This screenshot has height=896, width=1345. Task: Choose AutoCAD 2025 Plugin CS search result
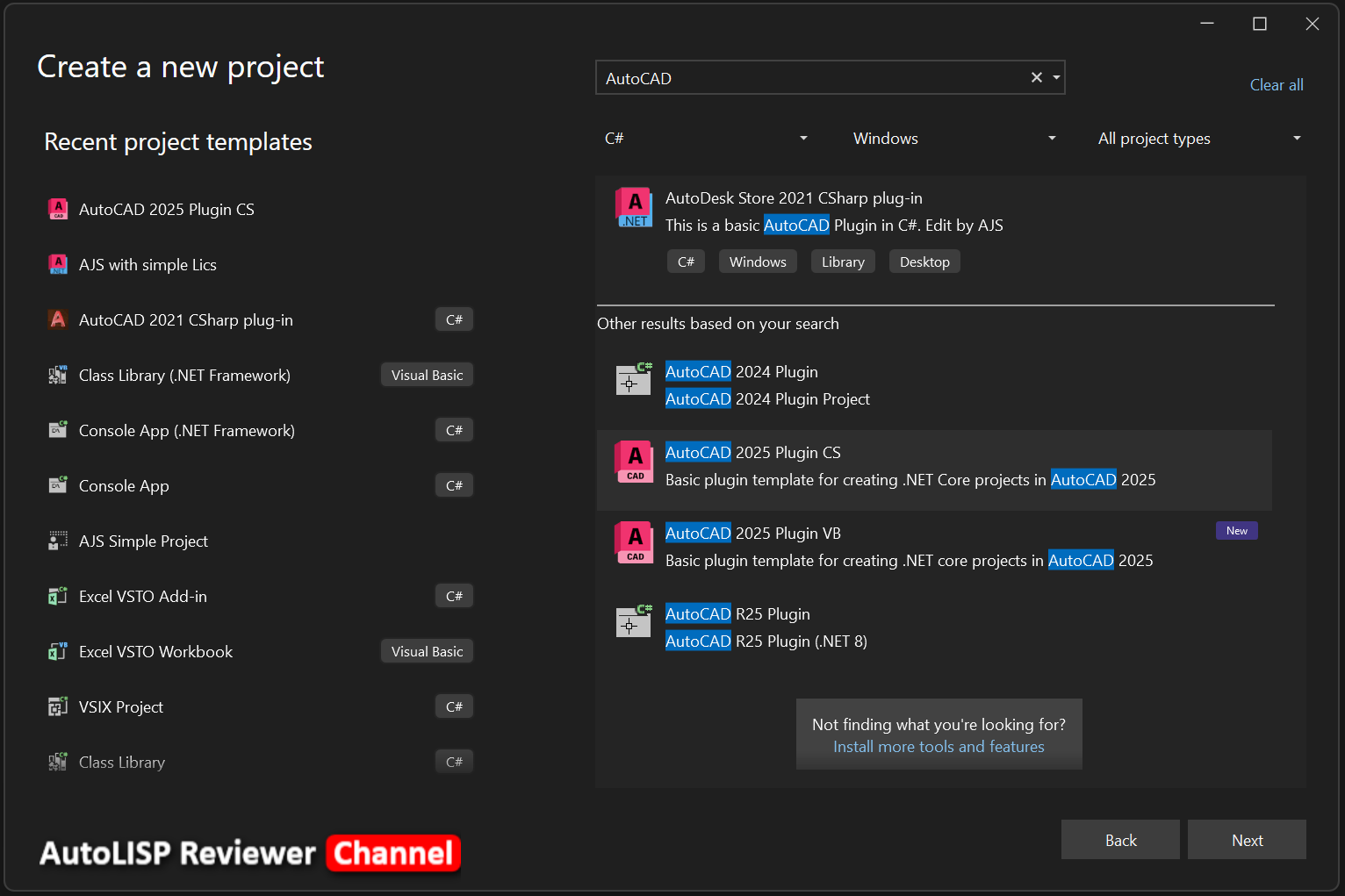[x=935, y=470]
